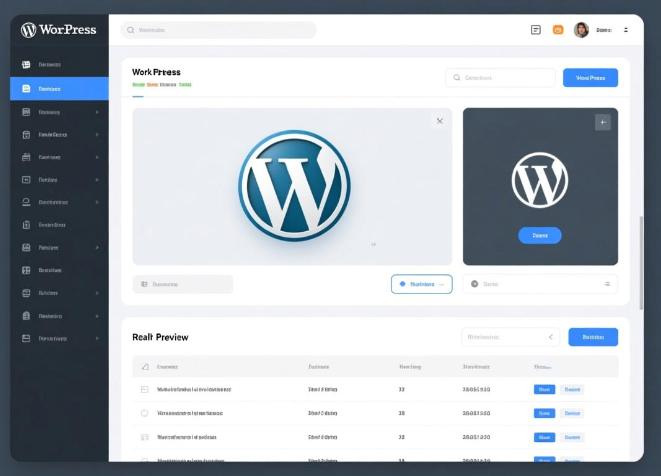Toggle the third table row's checkbox
The image size is (661, 476).
coord(145,437)
